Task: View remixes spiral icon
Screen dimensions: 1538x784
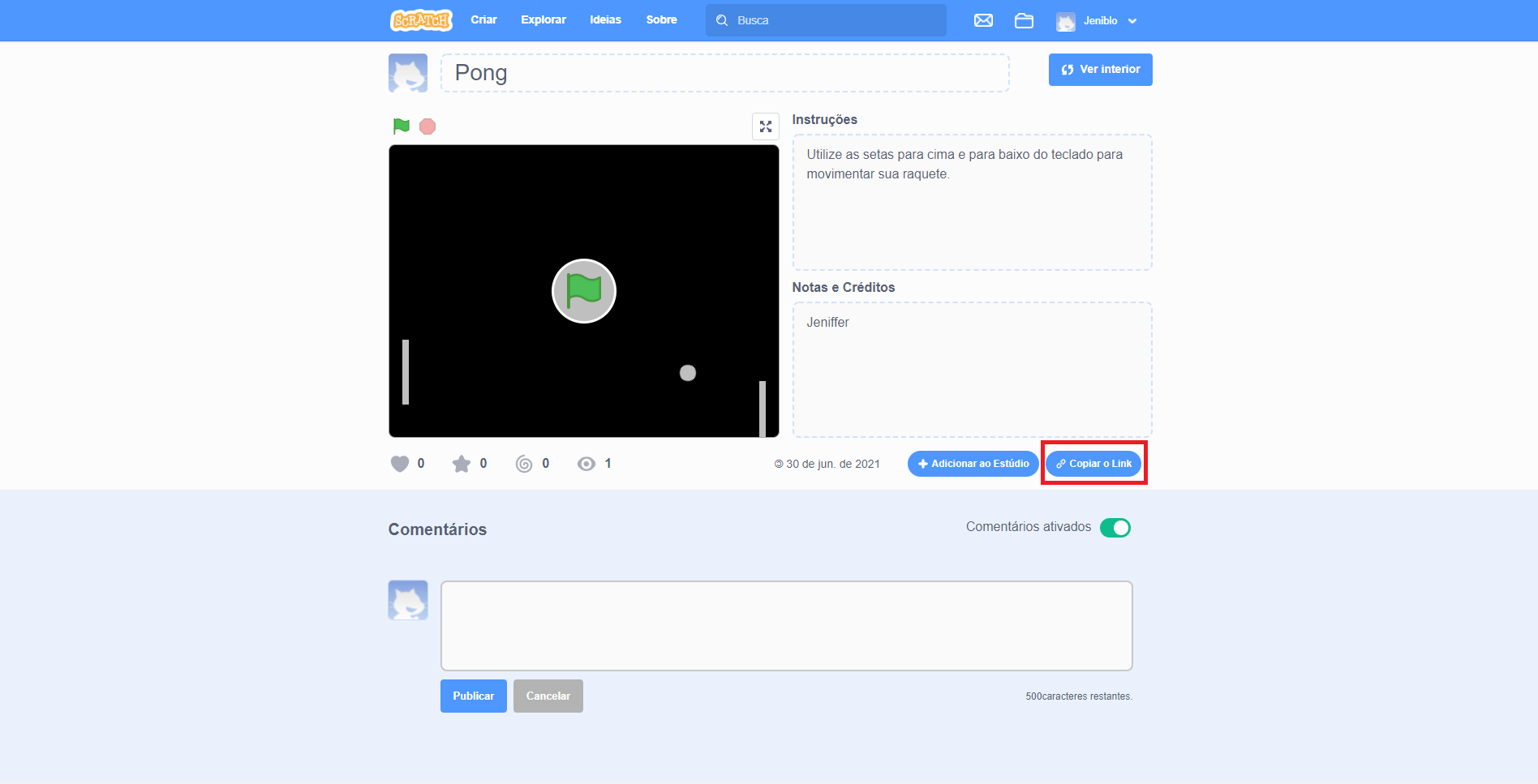Action: pyautogui.click(x=524, y=464)
